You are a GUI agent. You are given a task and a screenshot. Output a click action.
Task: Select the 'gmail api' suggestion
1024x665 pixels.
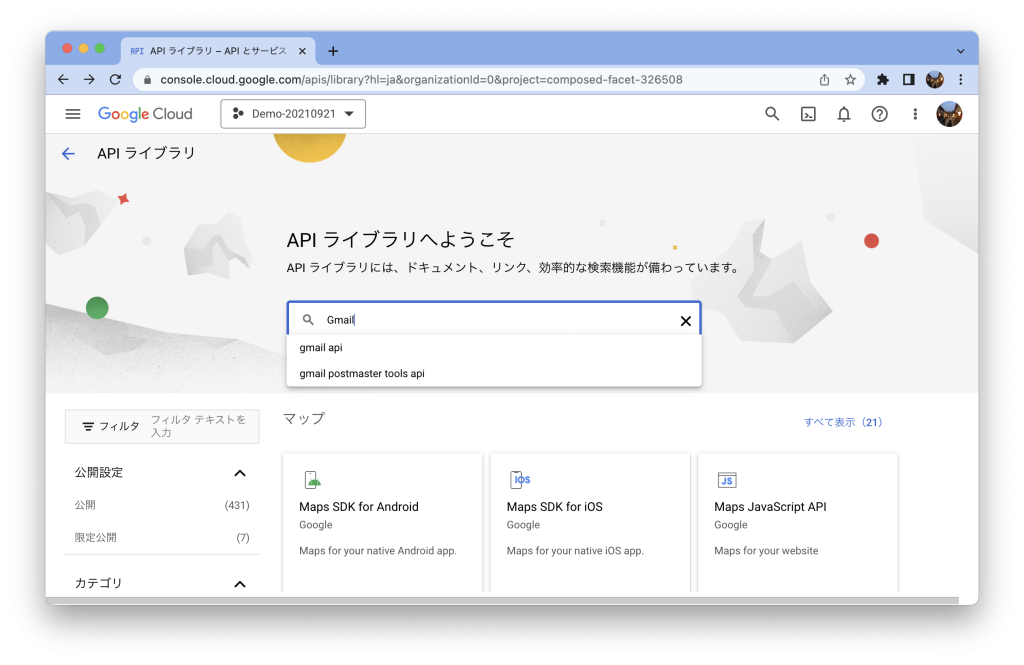494,348
